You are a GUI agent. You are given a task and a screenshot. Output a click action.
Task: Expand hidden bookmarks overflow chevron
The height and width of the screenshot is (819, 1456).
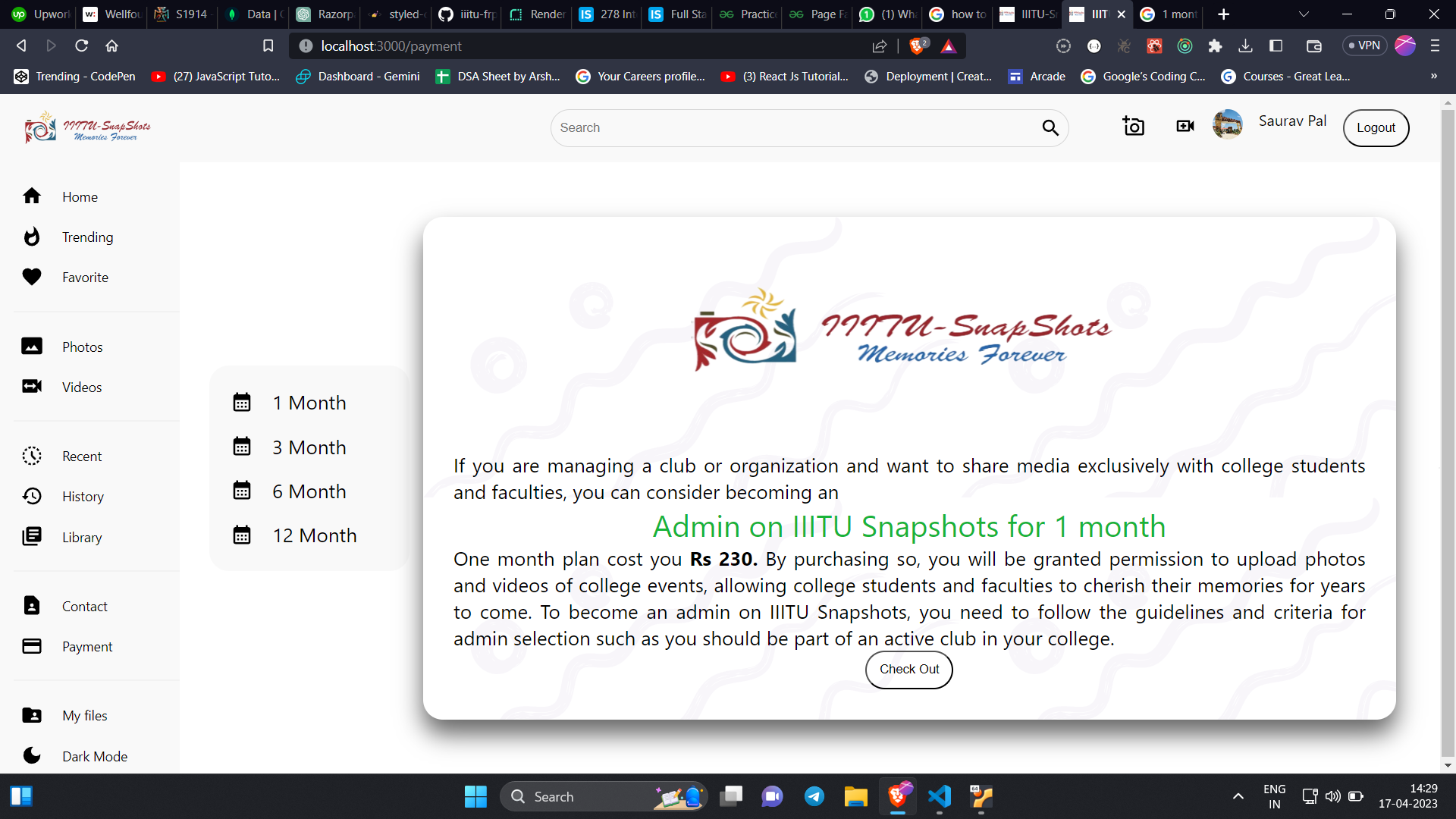[x=1433, y=77]
